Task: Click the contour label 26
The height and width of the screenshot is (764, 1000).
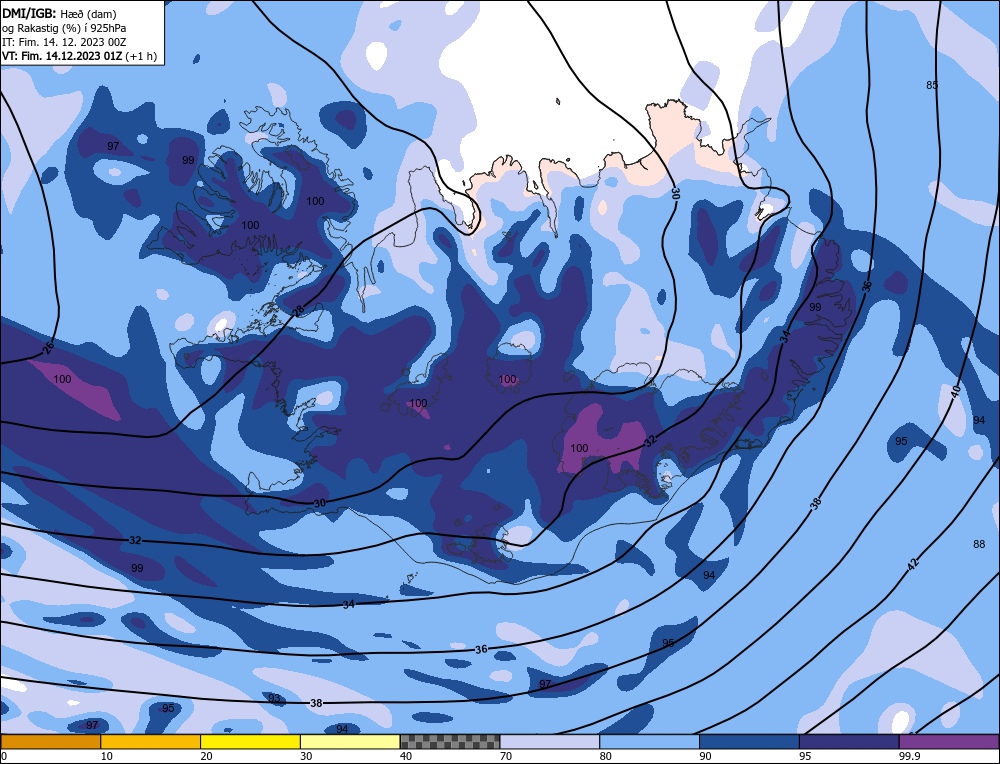Action: coord(48,348)
